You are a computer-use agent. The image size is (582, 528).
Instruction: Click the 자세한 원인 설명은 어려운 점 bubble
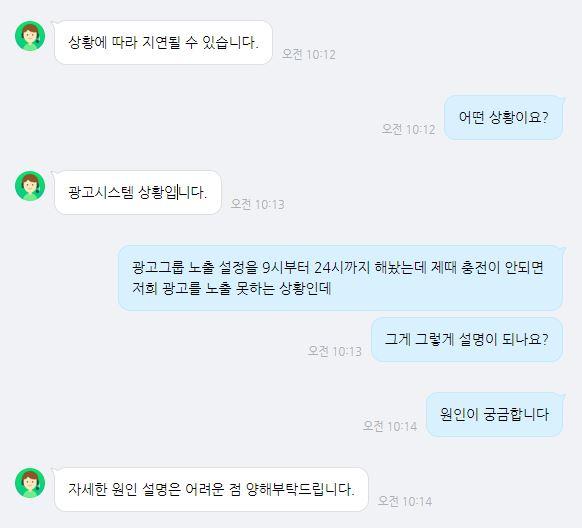coord(211,489)
